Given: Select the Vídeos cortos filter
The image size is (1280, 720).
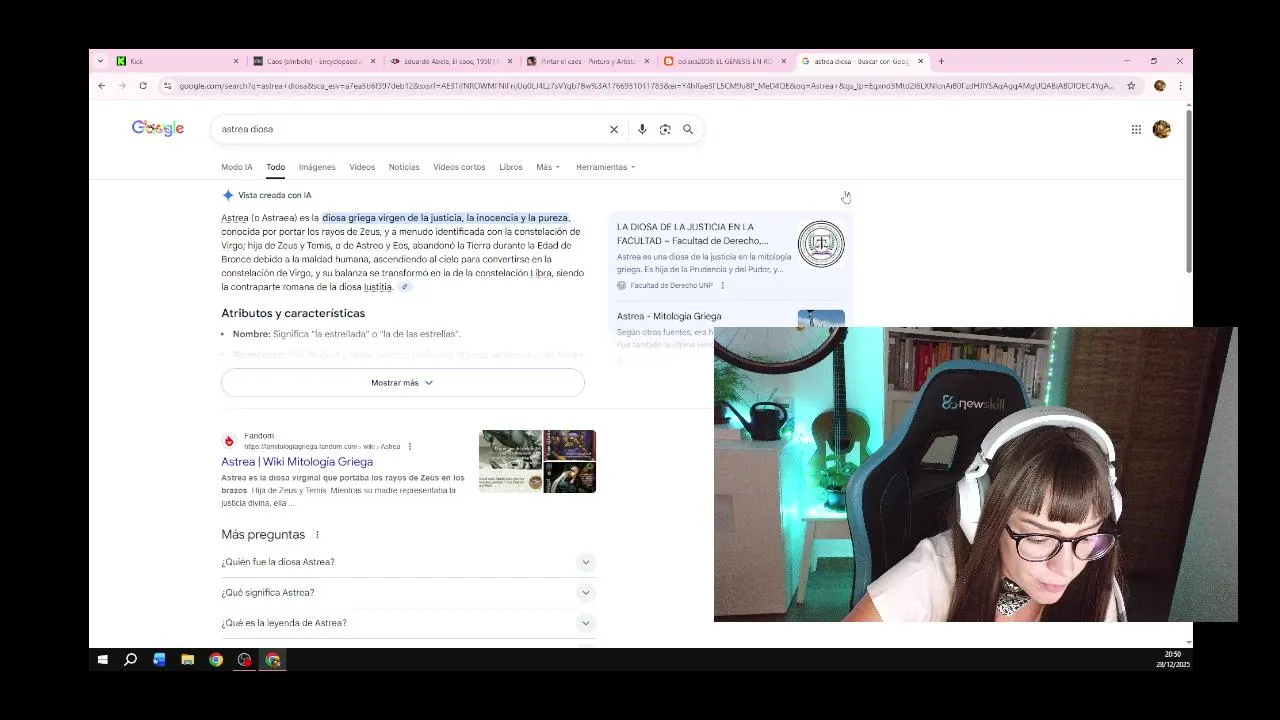Looking at the screenshot, I should [459, 167].
